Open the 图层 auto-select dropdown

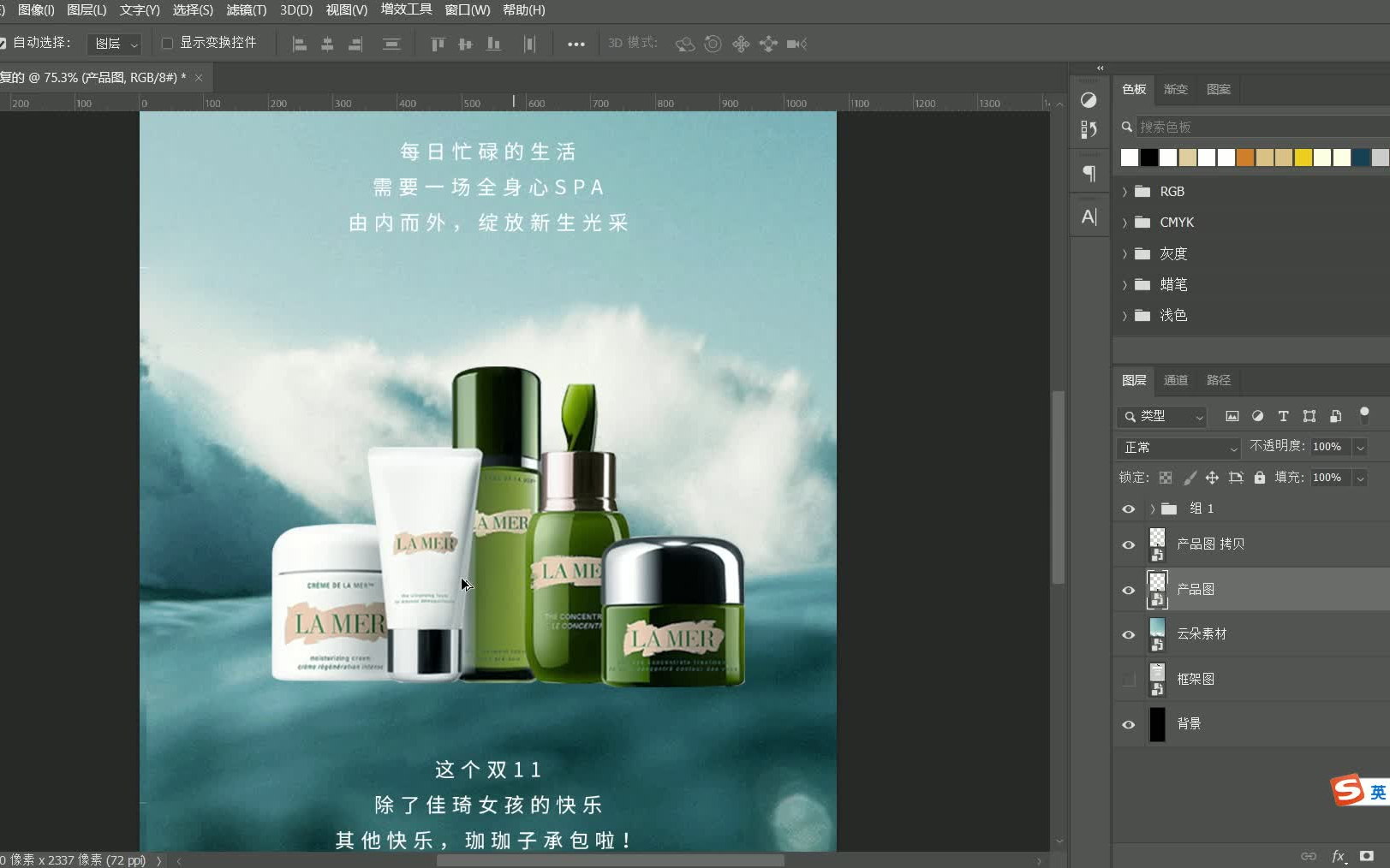[x=115, y=44]
